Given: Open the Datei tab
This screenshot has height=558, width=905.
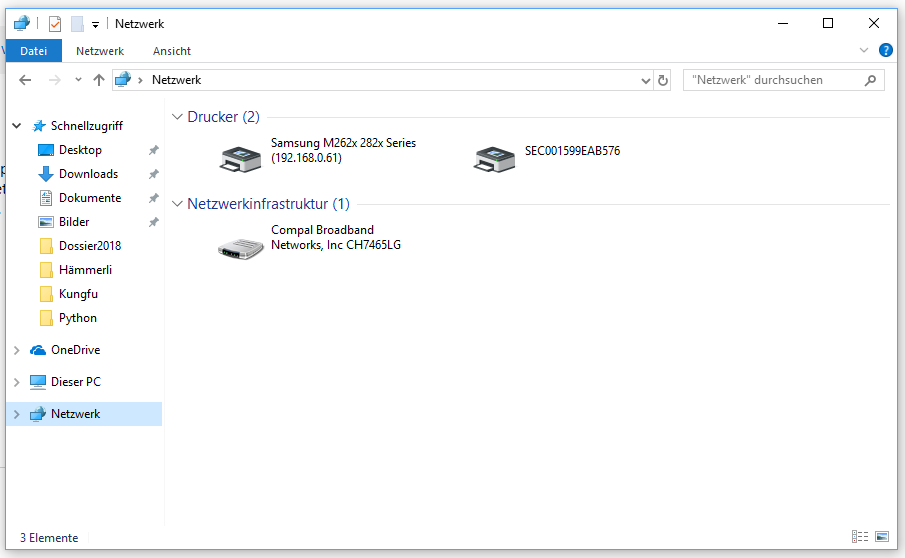Looking at the screenshot, I should [x=33, y=51].
